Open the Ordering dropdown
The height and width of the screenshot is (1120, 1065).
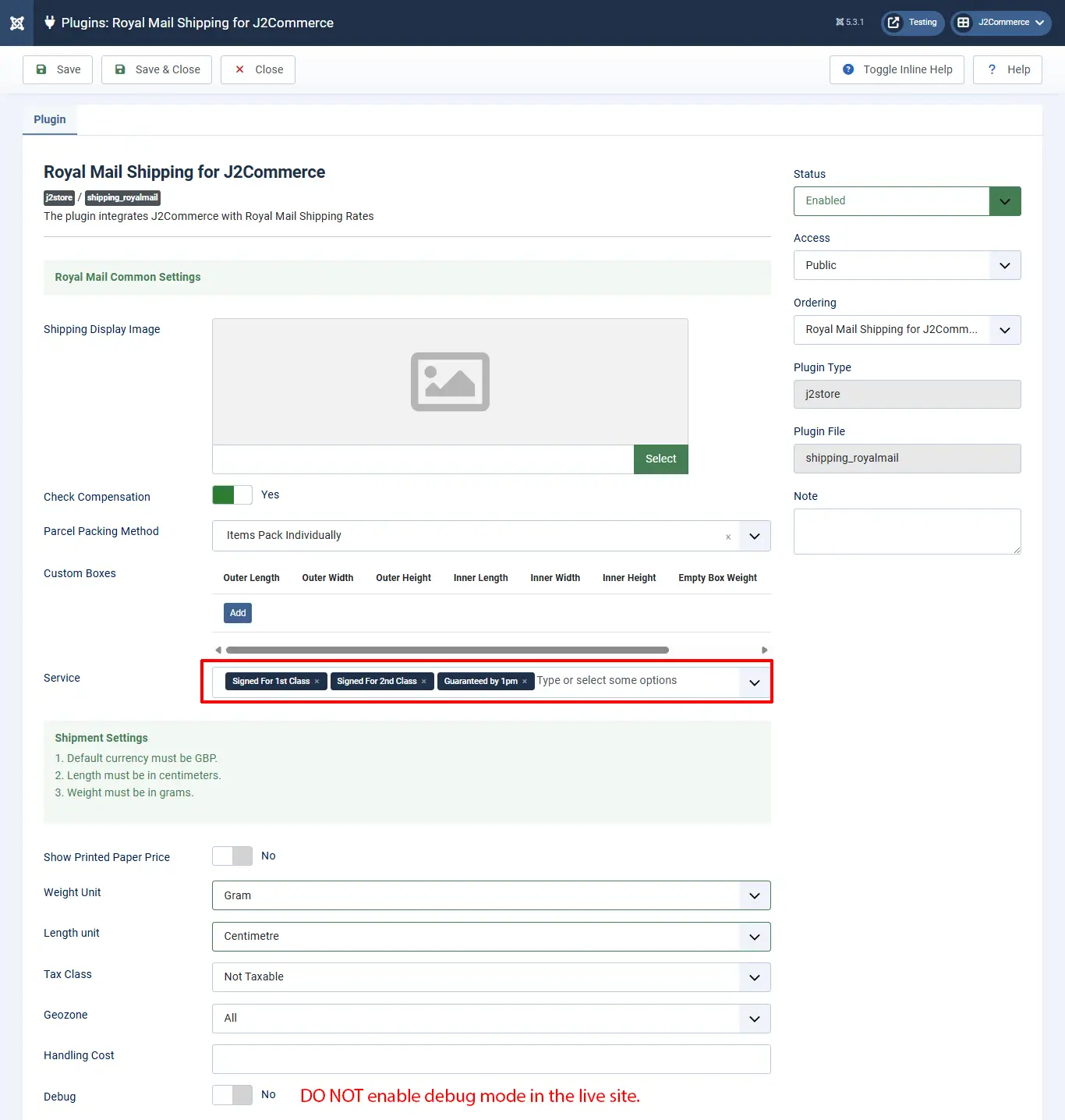[x=908, y=330]
